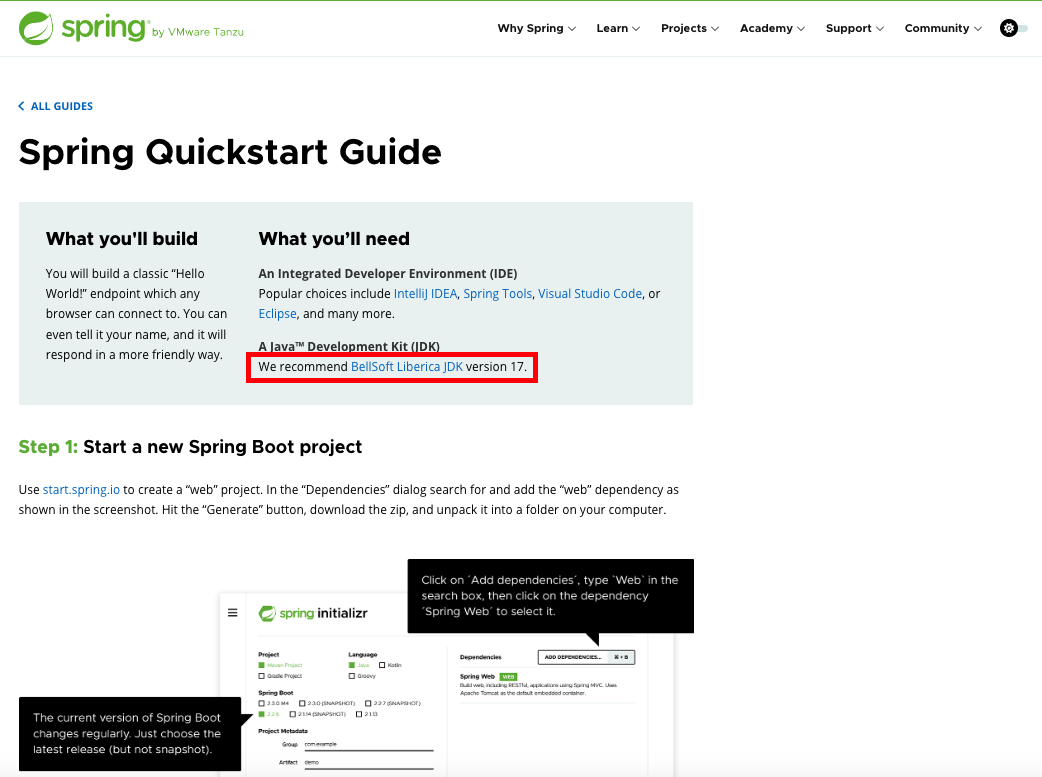
Task: Open the Academy menu
Action: pos(772,29)
